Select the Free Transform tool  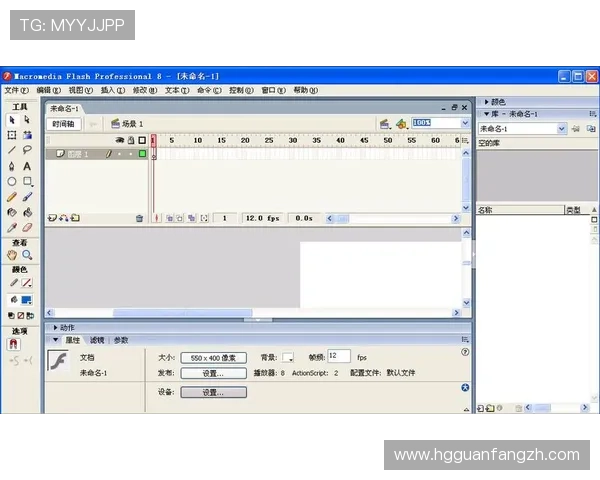pyautogui.click(x=12, y=135)
